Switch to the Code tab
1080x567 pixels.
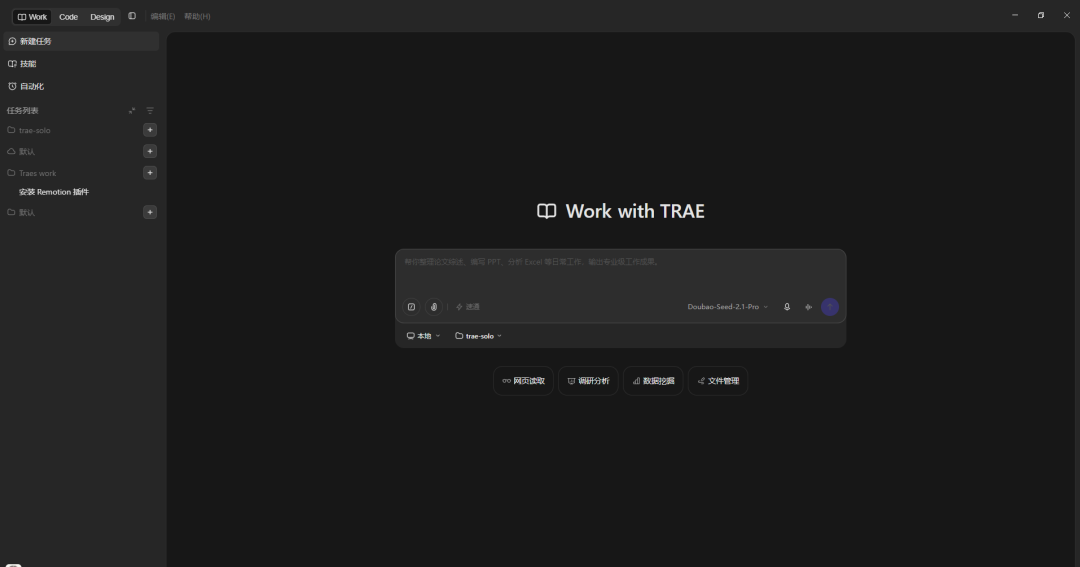coord(68,17)
